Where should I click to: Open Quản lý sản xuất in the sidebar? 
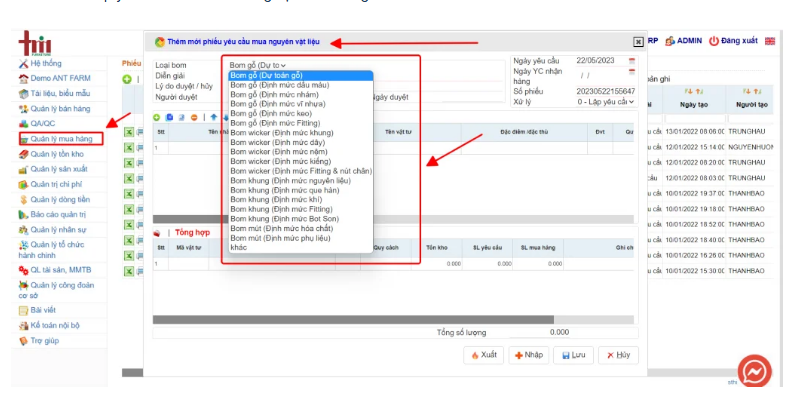tap(59, 169)
